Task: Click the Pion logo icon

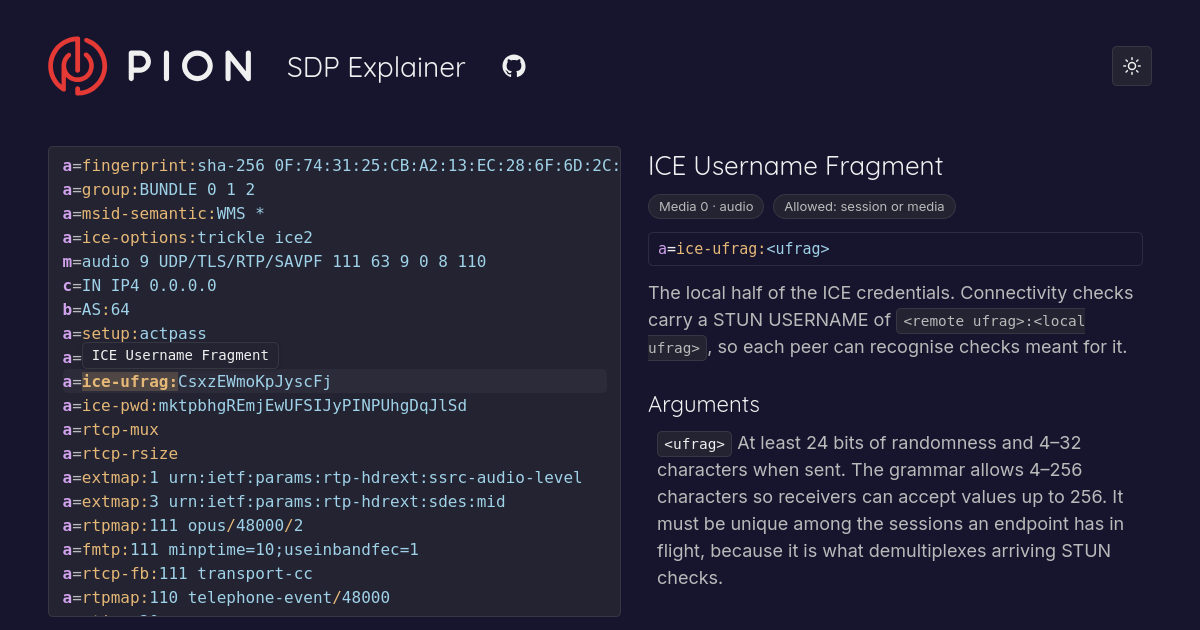Action: (x=77, y=66)
